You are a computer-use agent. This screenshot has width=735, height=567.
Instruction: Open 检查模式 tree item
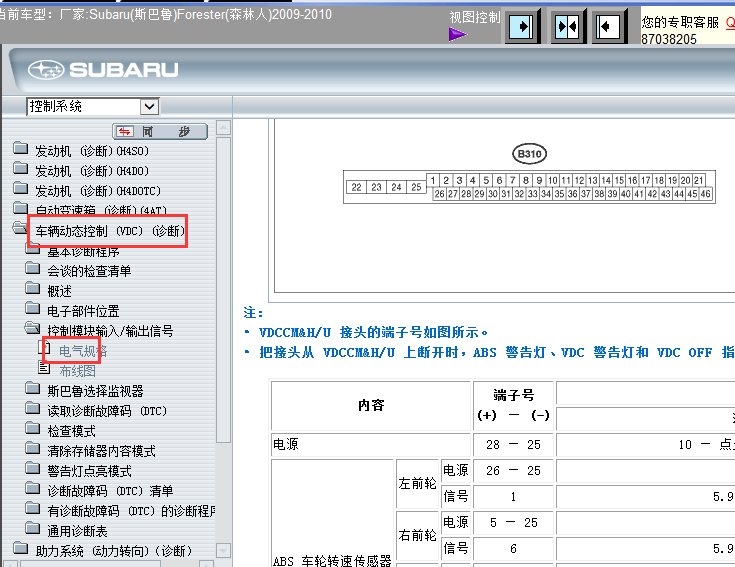[x=71, y=431]
